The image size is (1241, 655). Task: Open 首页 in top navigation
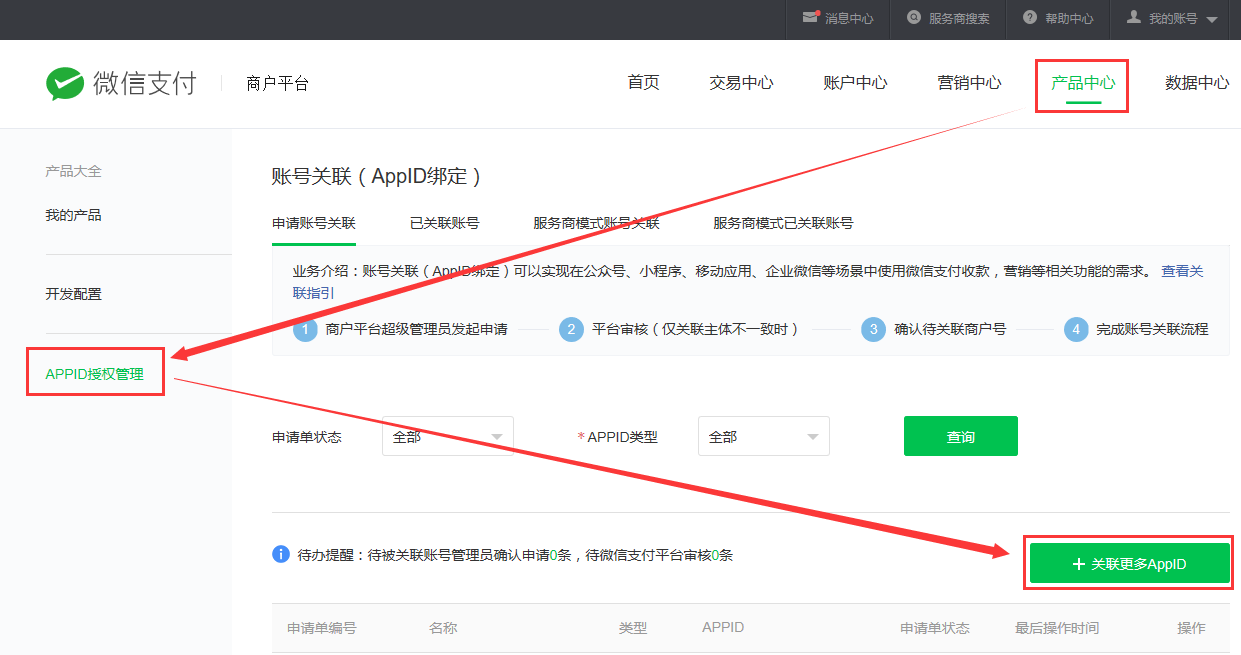click(643, 83)
